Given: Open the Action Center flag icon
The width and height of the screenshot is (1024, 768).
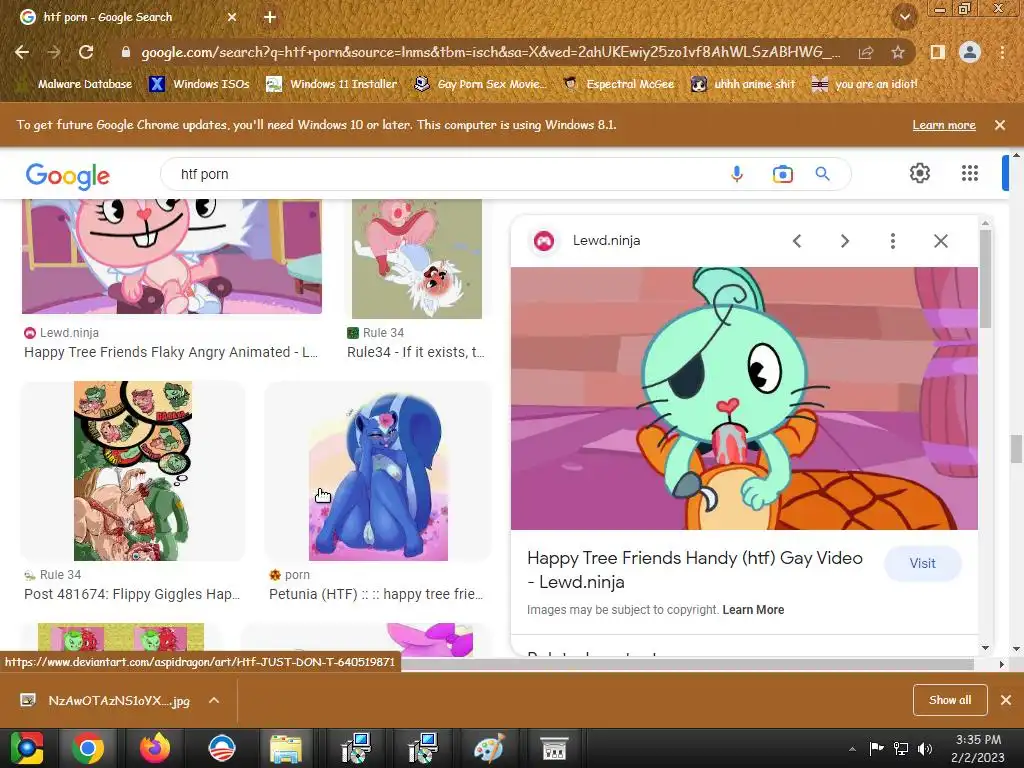Looking at the screenshot, I should pyautogui.click(x=876, y=748).
